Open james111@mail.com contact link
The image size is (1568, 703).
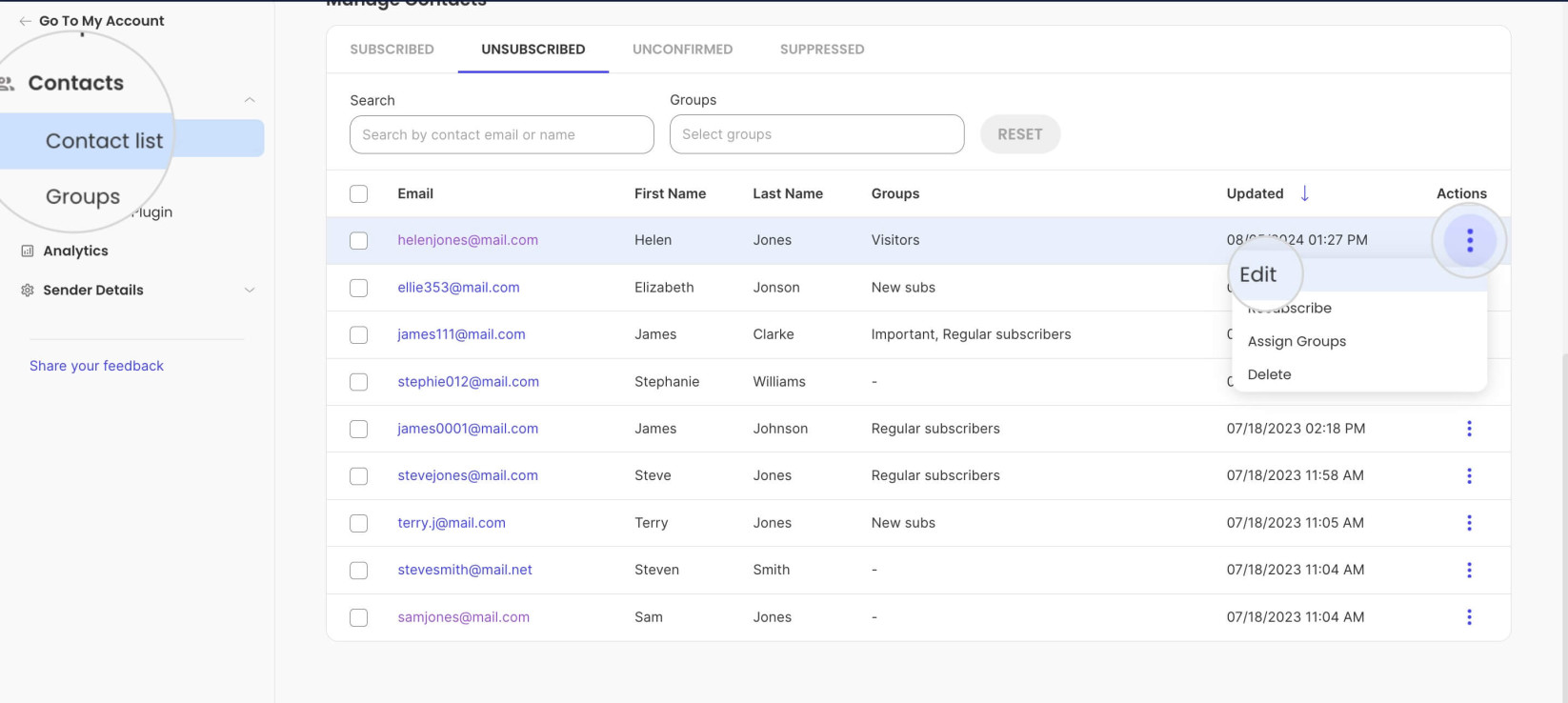461,334
